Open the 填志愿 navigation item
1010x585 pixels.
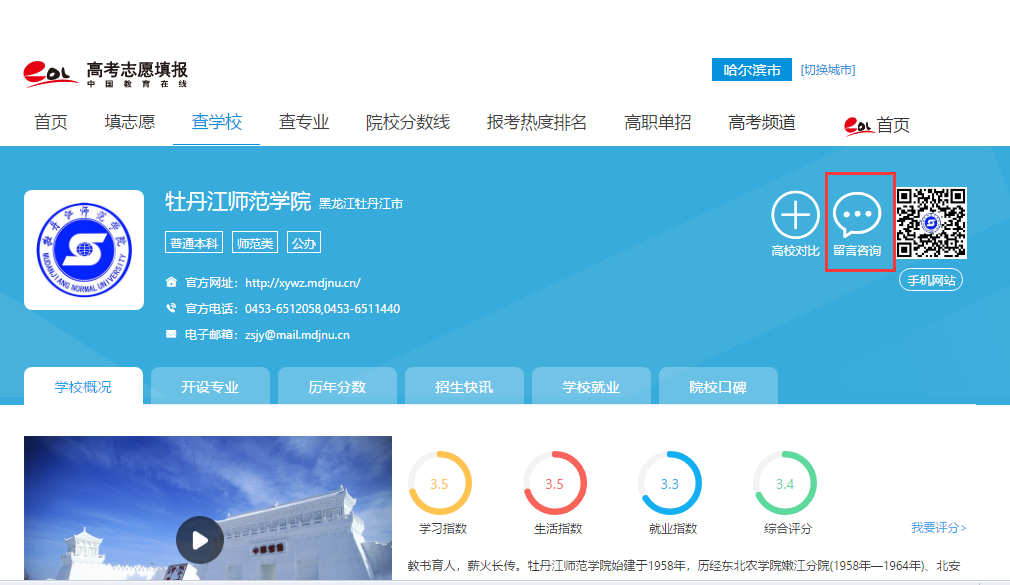(129, 122)
